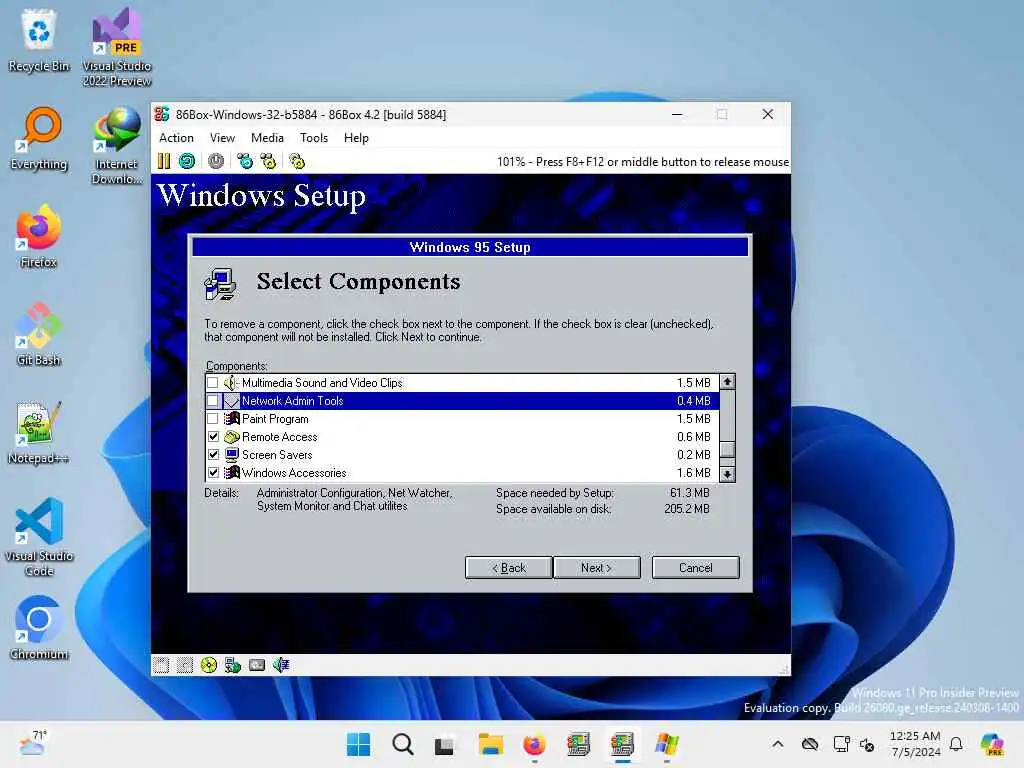
Task: Click the network card status icon
Action: [232, 665]
